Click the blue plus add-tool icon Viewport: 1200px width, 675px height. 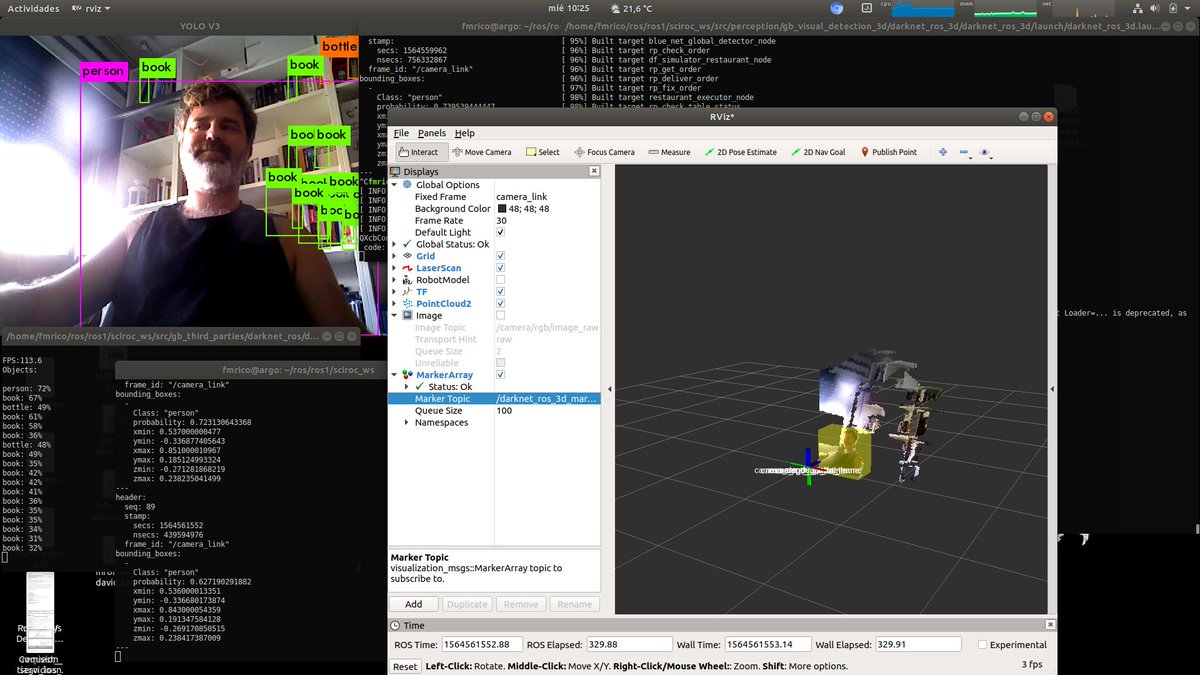point(943,152)
